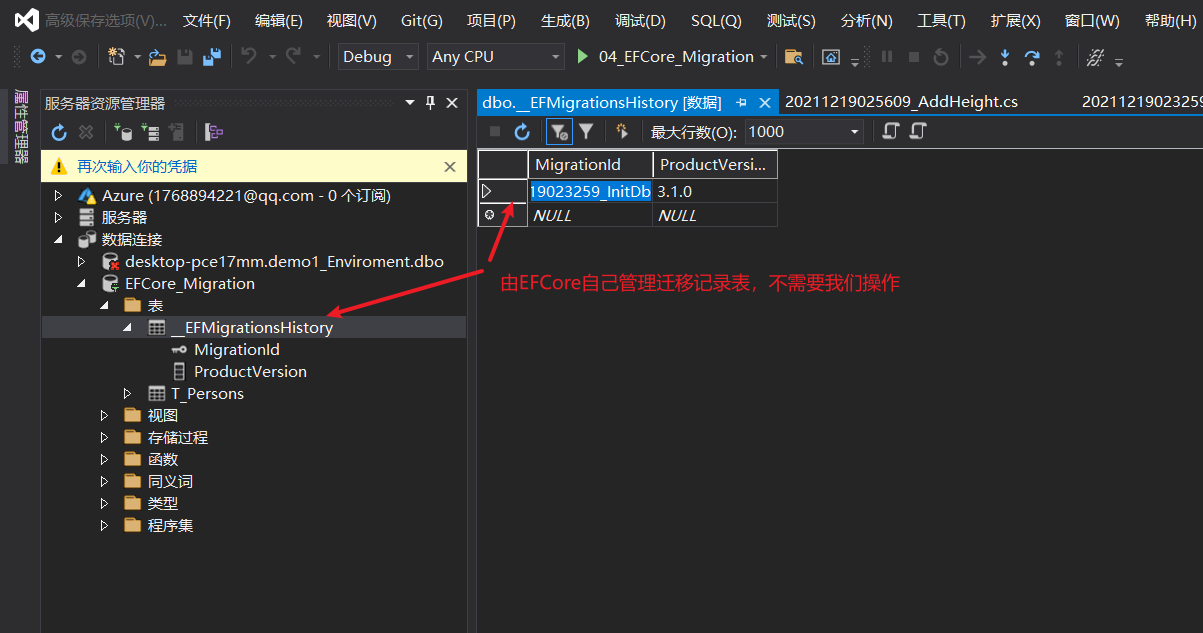
Task: Click the restart debugging icon
Action: tap(940, 58)
